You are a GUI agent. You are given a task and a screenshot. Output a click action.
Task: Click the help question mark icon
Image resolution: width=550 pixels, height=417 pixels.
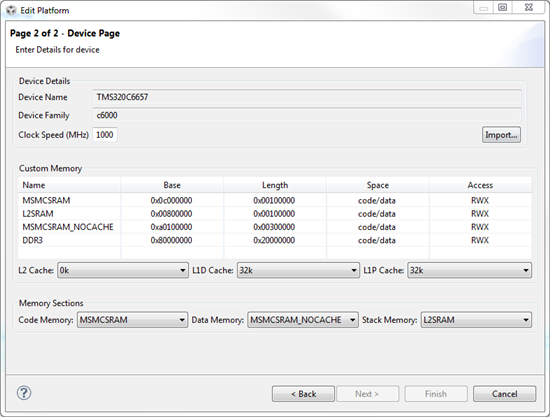(24, 393)
